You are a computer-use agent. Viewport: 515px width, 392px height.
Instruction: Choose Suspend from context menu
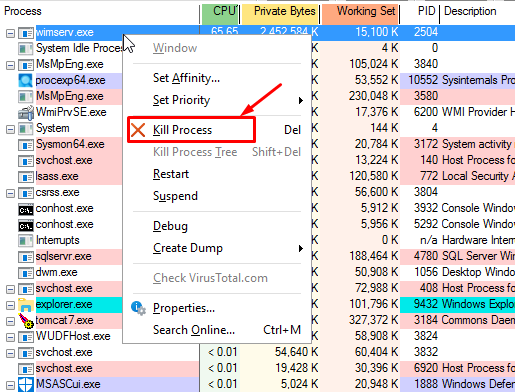coord(217,196)
